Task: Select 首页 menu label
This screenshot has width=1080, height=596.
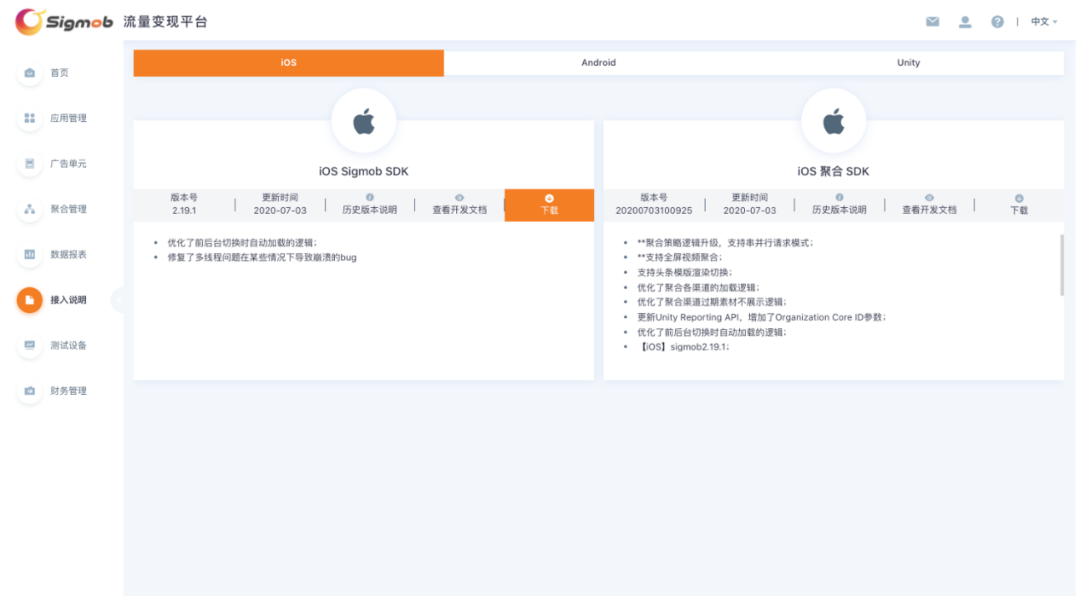Action: coord(59,72)
